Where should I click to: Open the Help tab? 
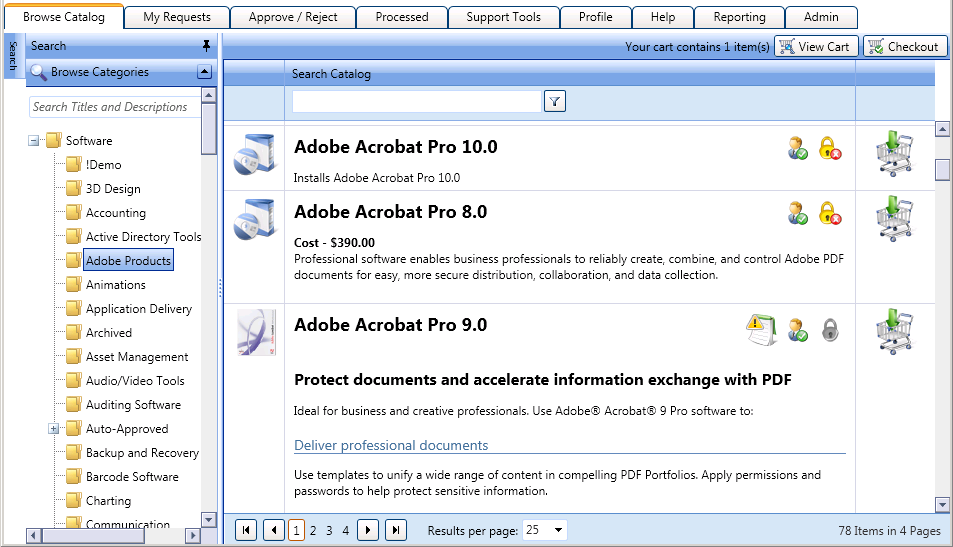pyautogui.click(x=662, y=17)
